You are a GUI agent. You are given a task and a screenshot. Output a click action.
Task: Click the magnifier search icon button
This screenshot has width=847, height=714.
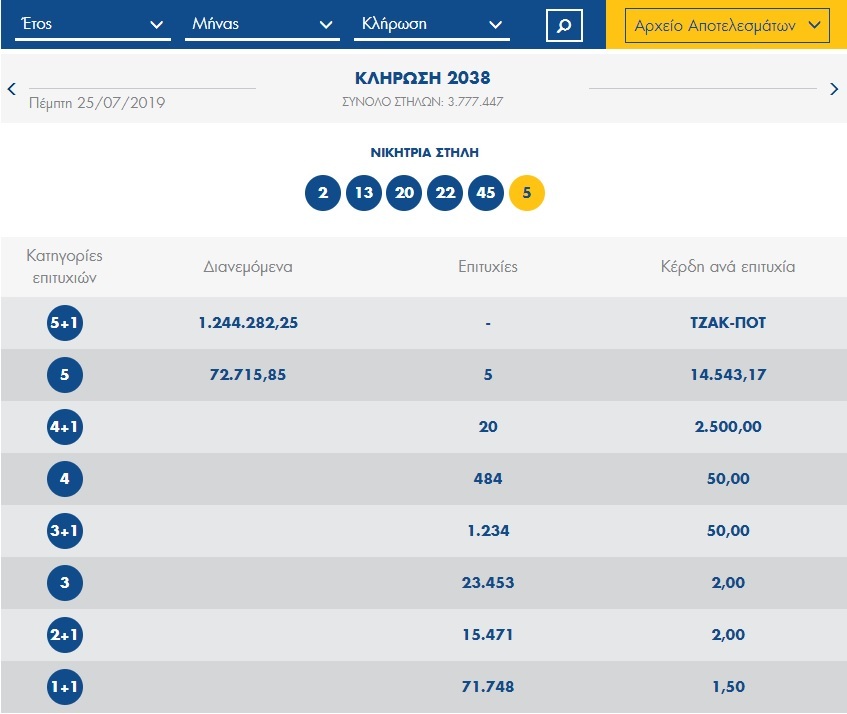click(x=564, y=26)
